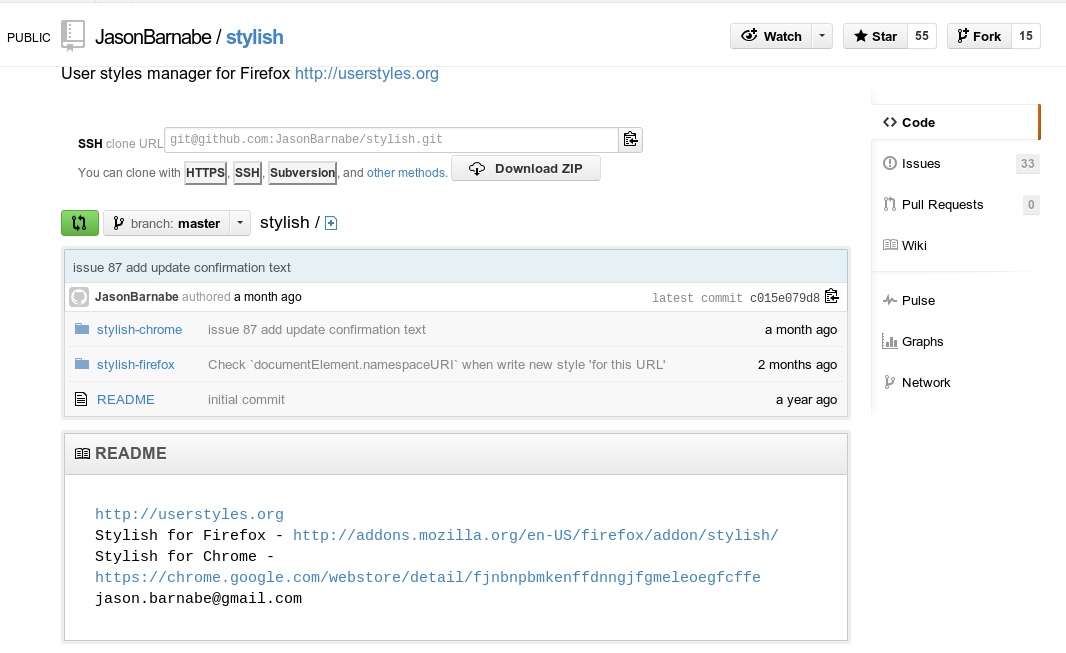View the 15 forks count

pos(1026,36)
